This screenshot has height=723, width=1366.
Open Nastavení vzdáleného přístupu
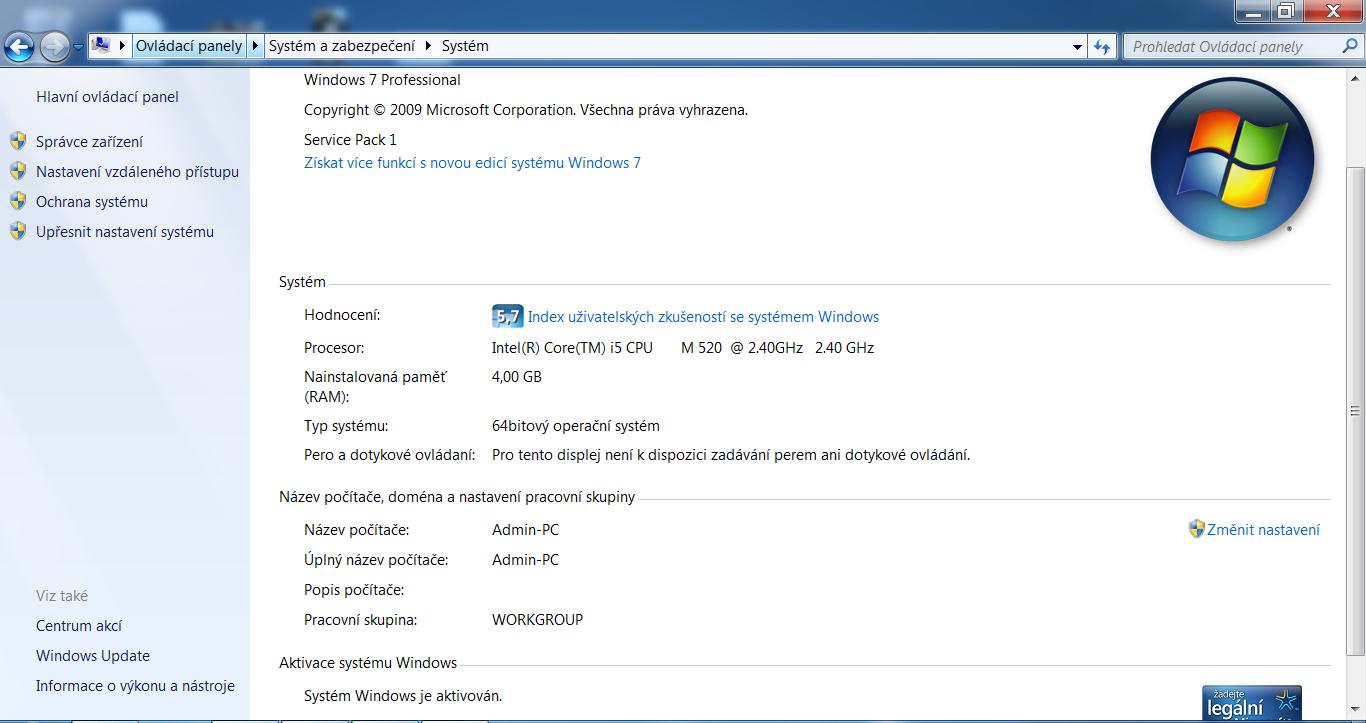point(137,172)
